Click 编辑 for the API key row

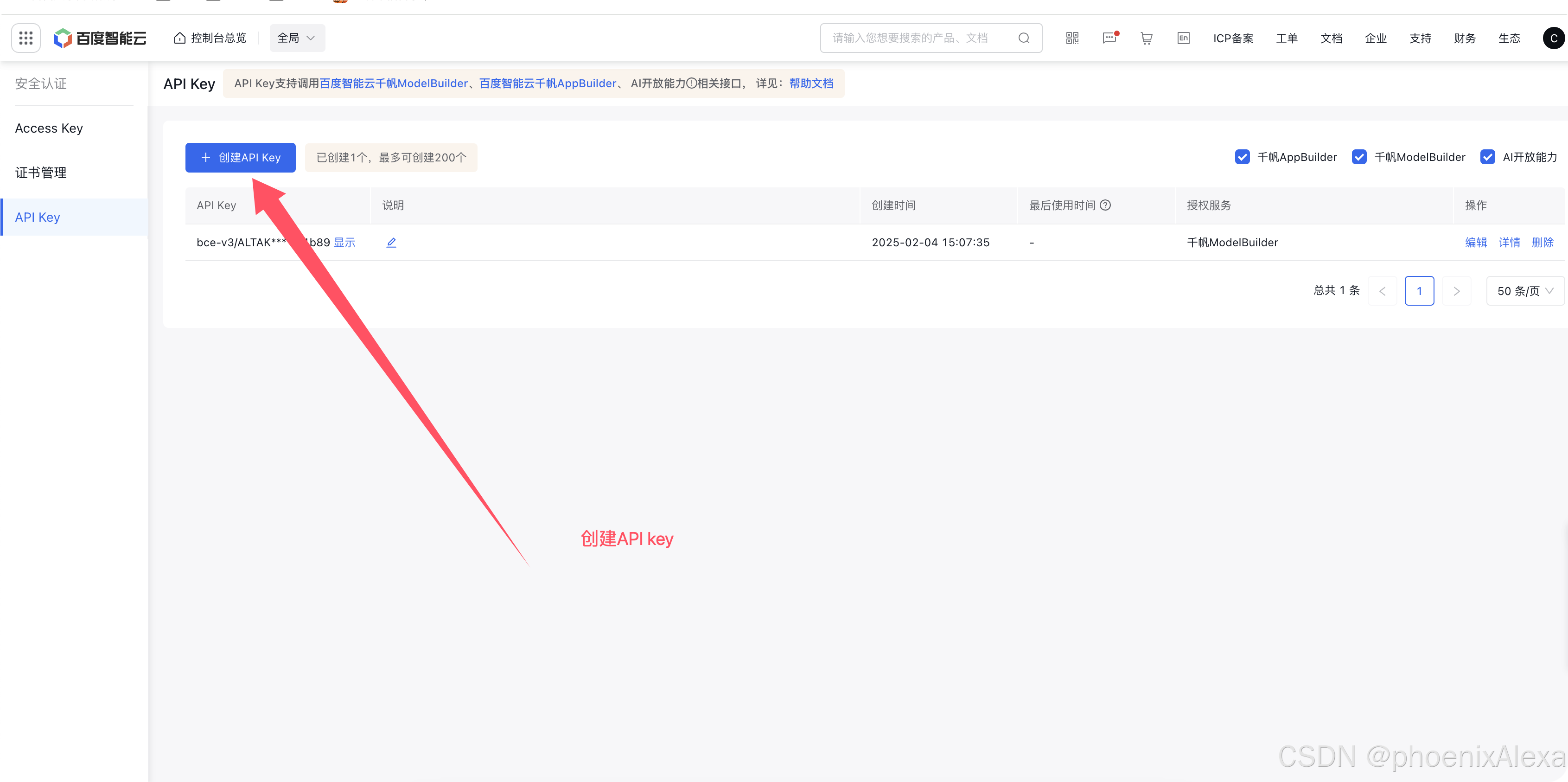tap(1475, 243)
